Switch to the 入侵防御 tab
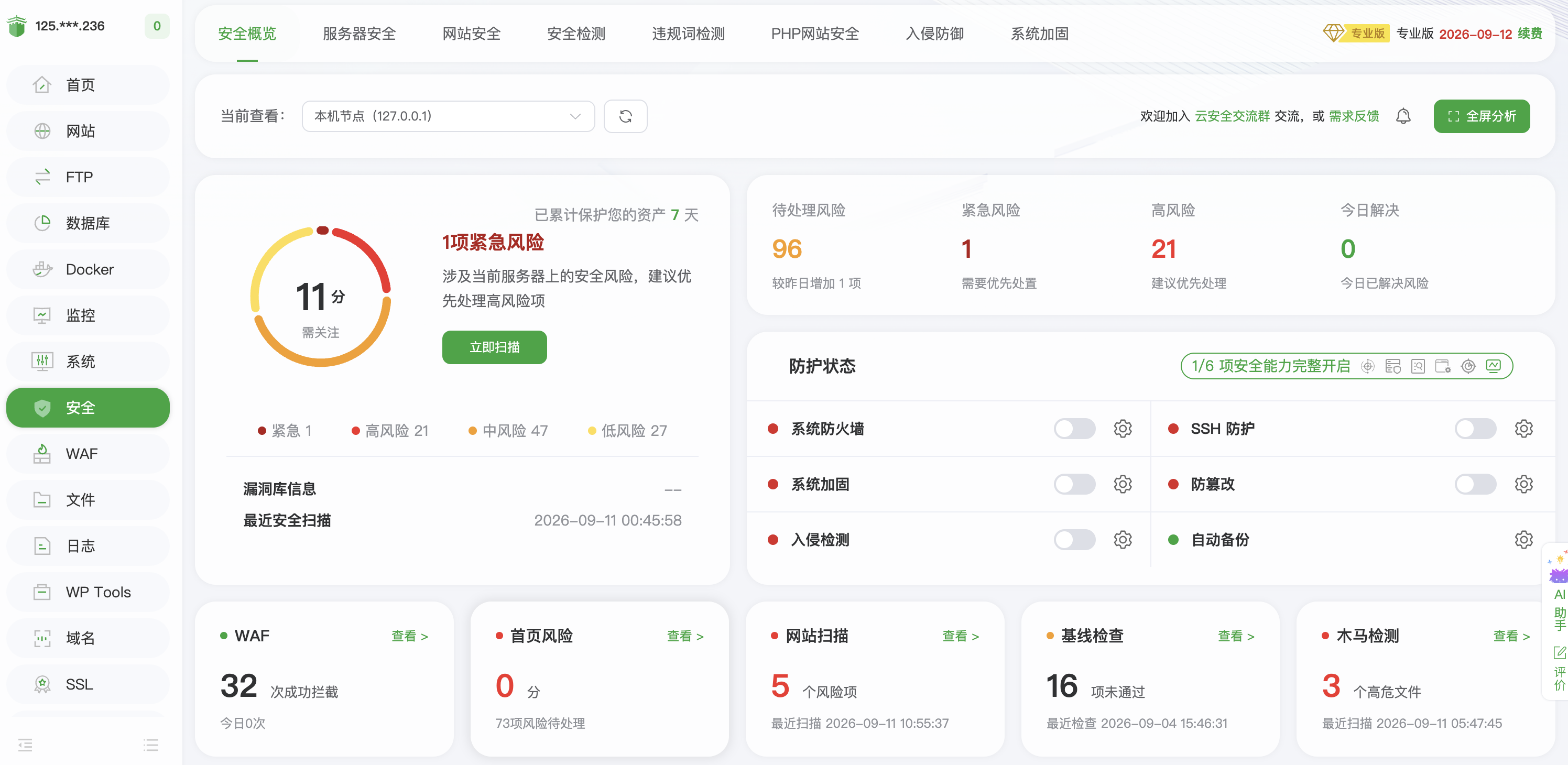This screenshot has height=765, width=1568. click(x=934, y=34)
